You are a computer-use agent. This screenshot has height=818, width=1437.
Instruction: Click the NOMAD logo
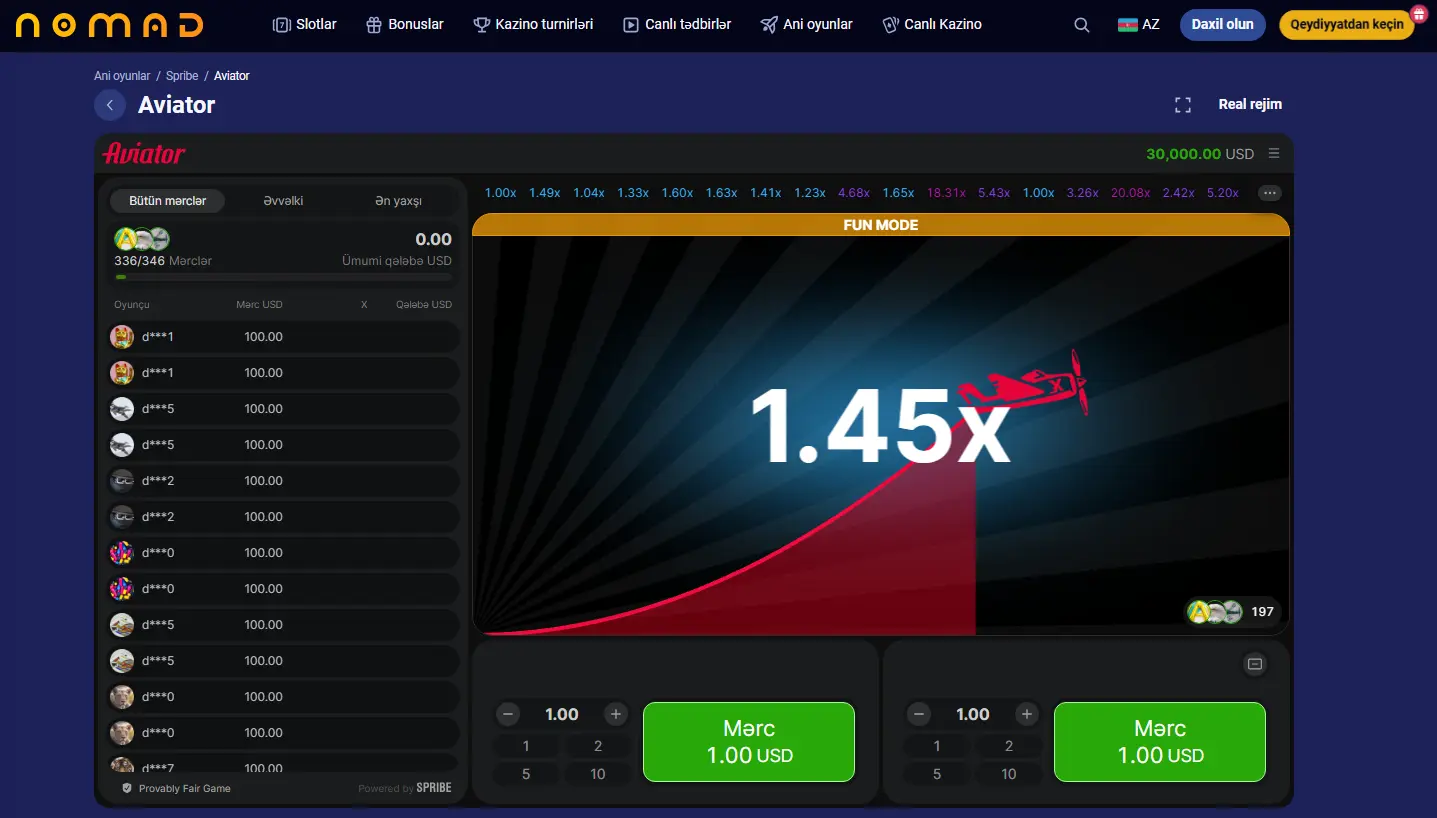(x=110, y=25)
